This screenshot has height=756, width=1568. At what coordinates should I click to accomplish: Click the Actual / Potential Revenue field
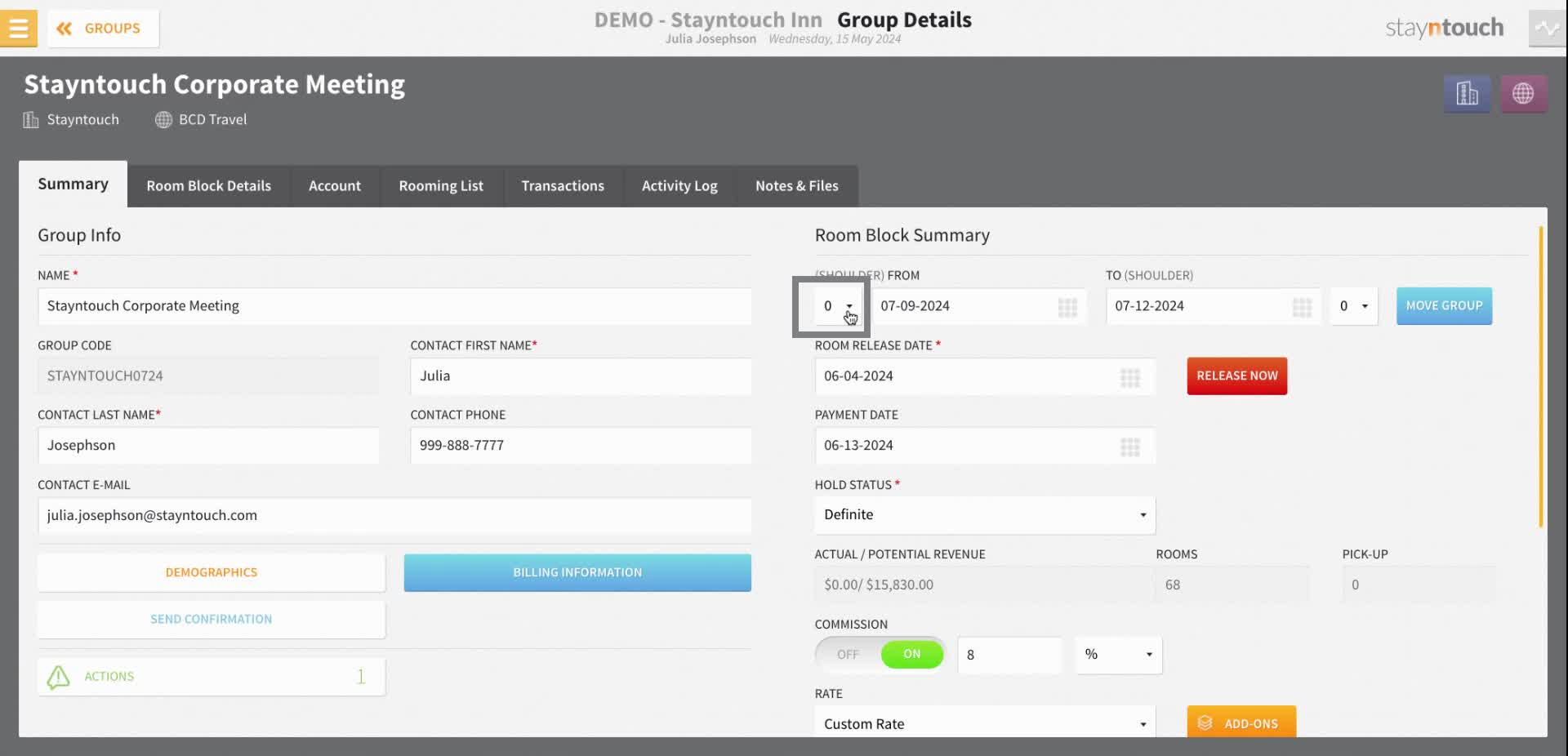pos(984,585)
